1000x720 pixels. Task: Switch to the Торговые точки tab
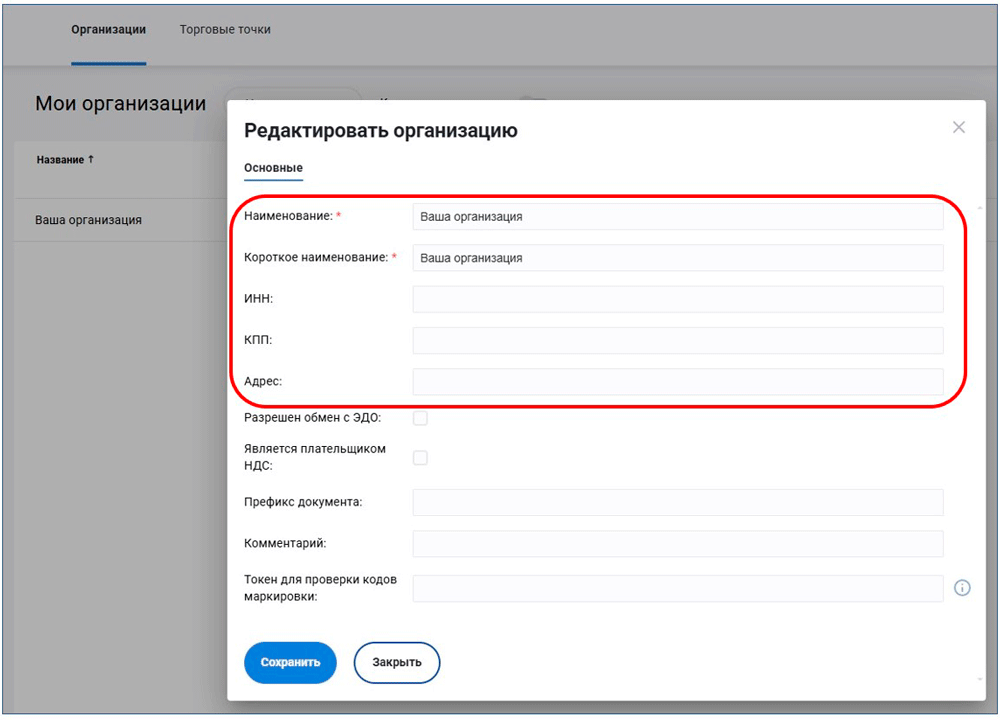point(225,30)
